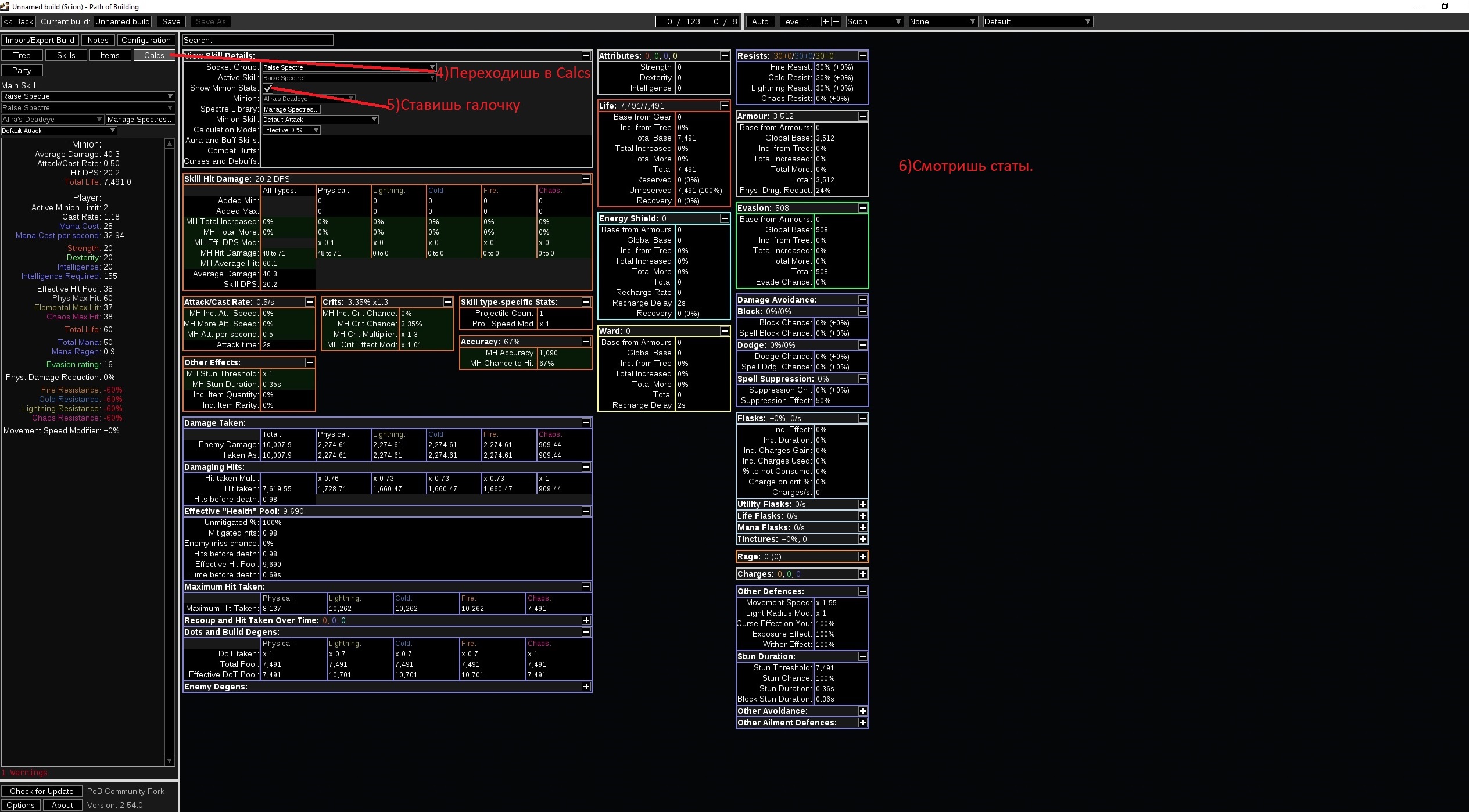
Task: Increase character level with plus button
Action: (x=825, y=21)
